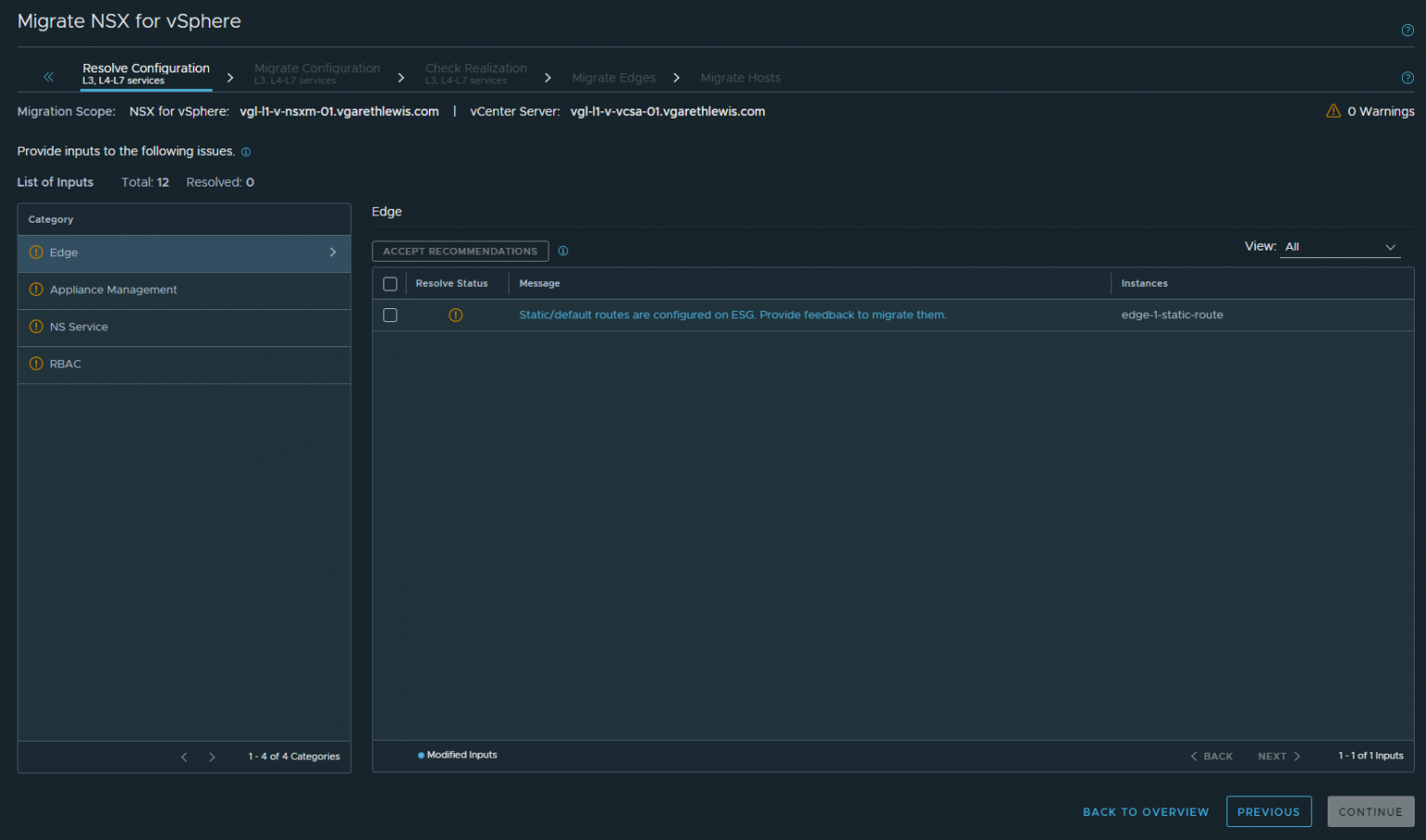Click the info icon after 'Provide inputs to the following issues'
1426x840 pixels.
(246, 151)
